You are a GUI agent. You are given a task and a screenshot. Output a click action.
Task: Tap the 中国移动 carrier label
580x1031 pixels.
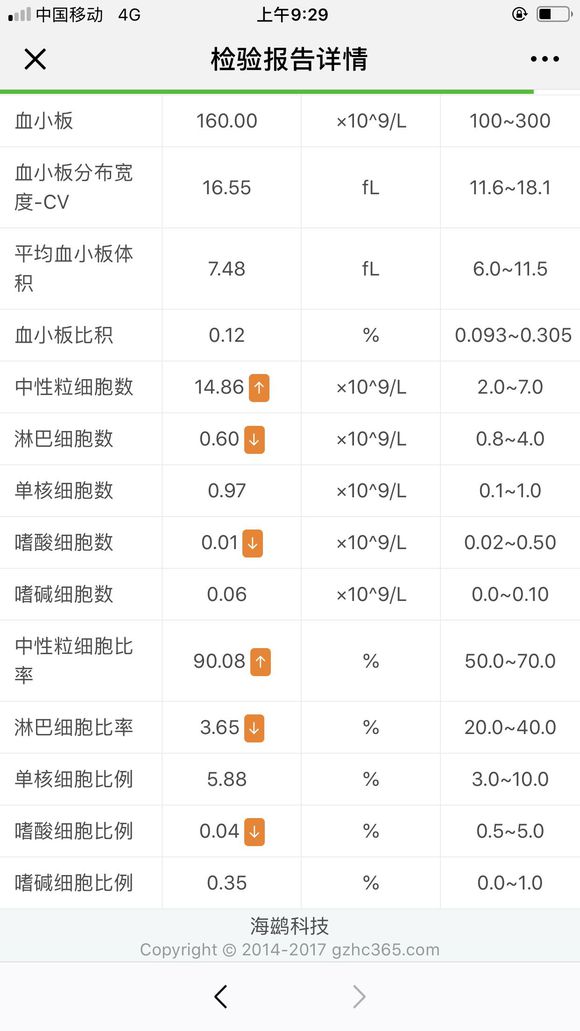click(x=66, y=14)
